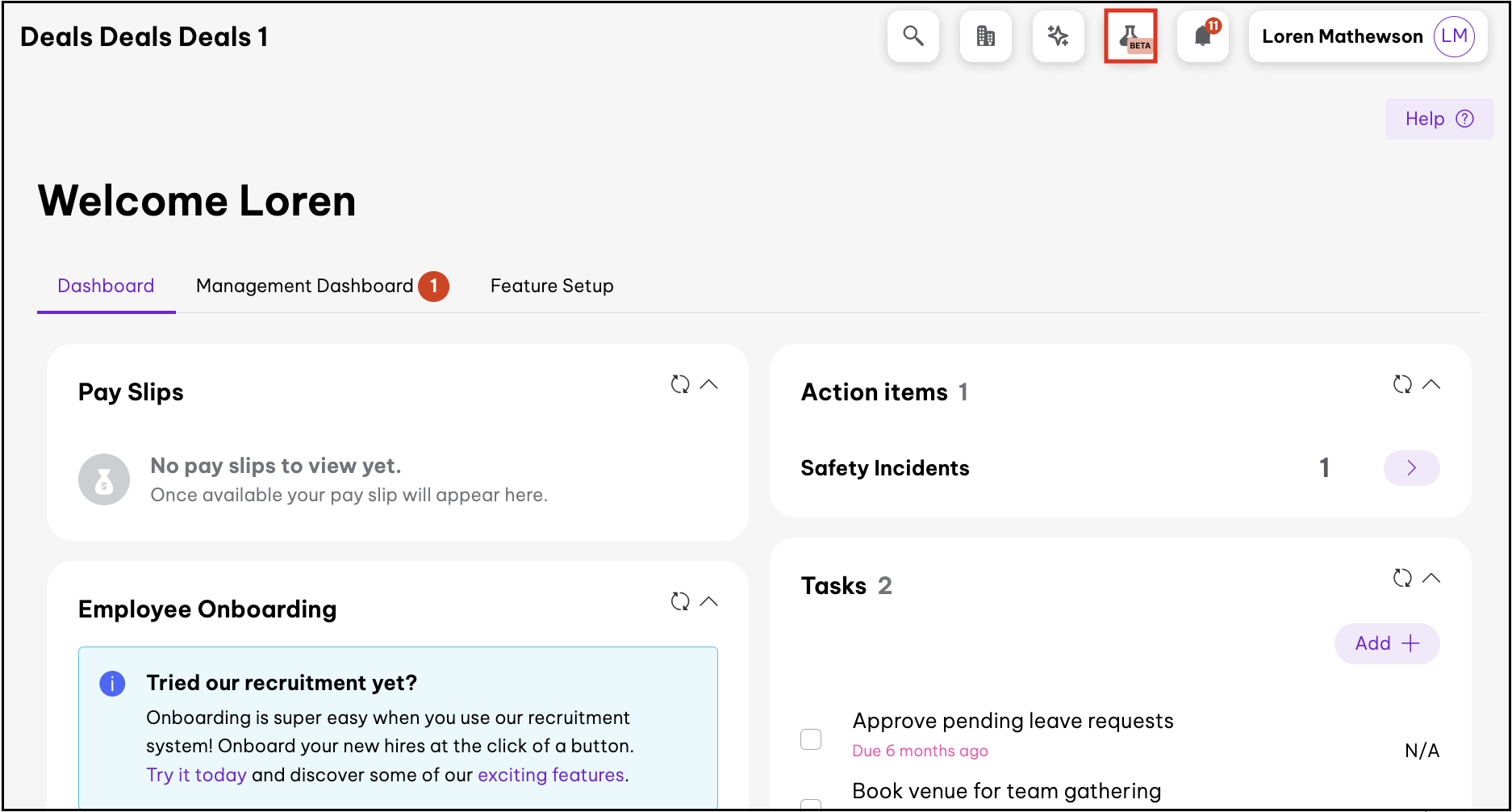
Task: Collapse the Tasks card
Action: pyautogui.click(x=1431, y=578)
